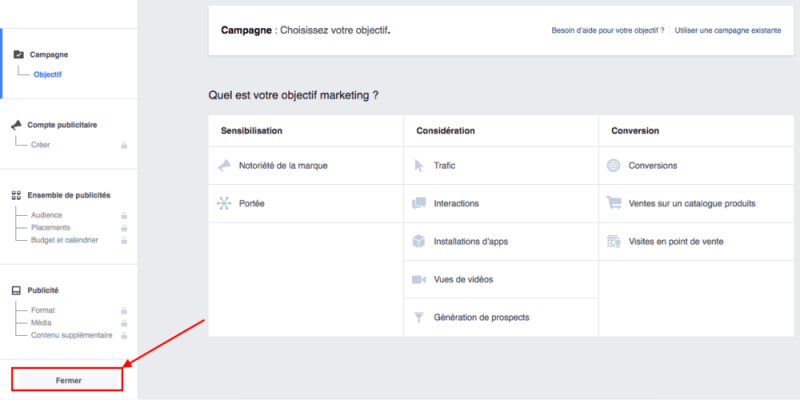Choose Vues de vidéos objective
The width and height of the screenshot is (800, 400).
tap(501, 280)
